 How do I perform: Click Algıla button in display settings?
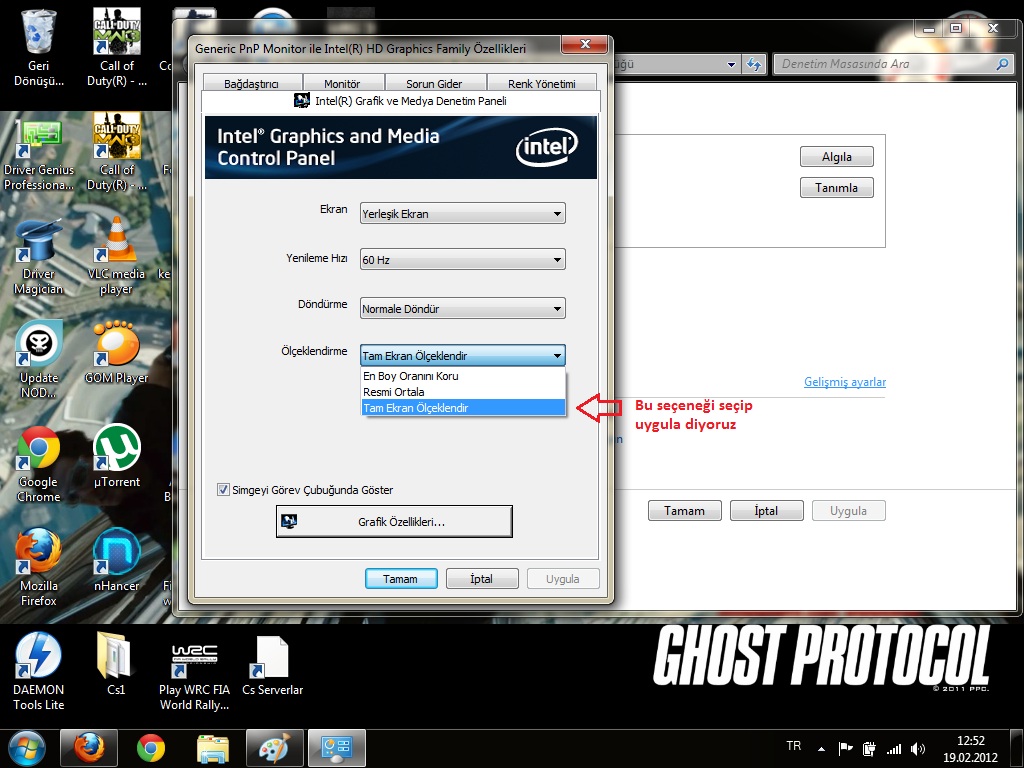click(837, 157)
